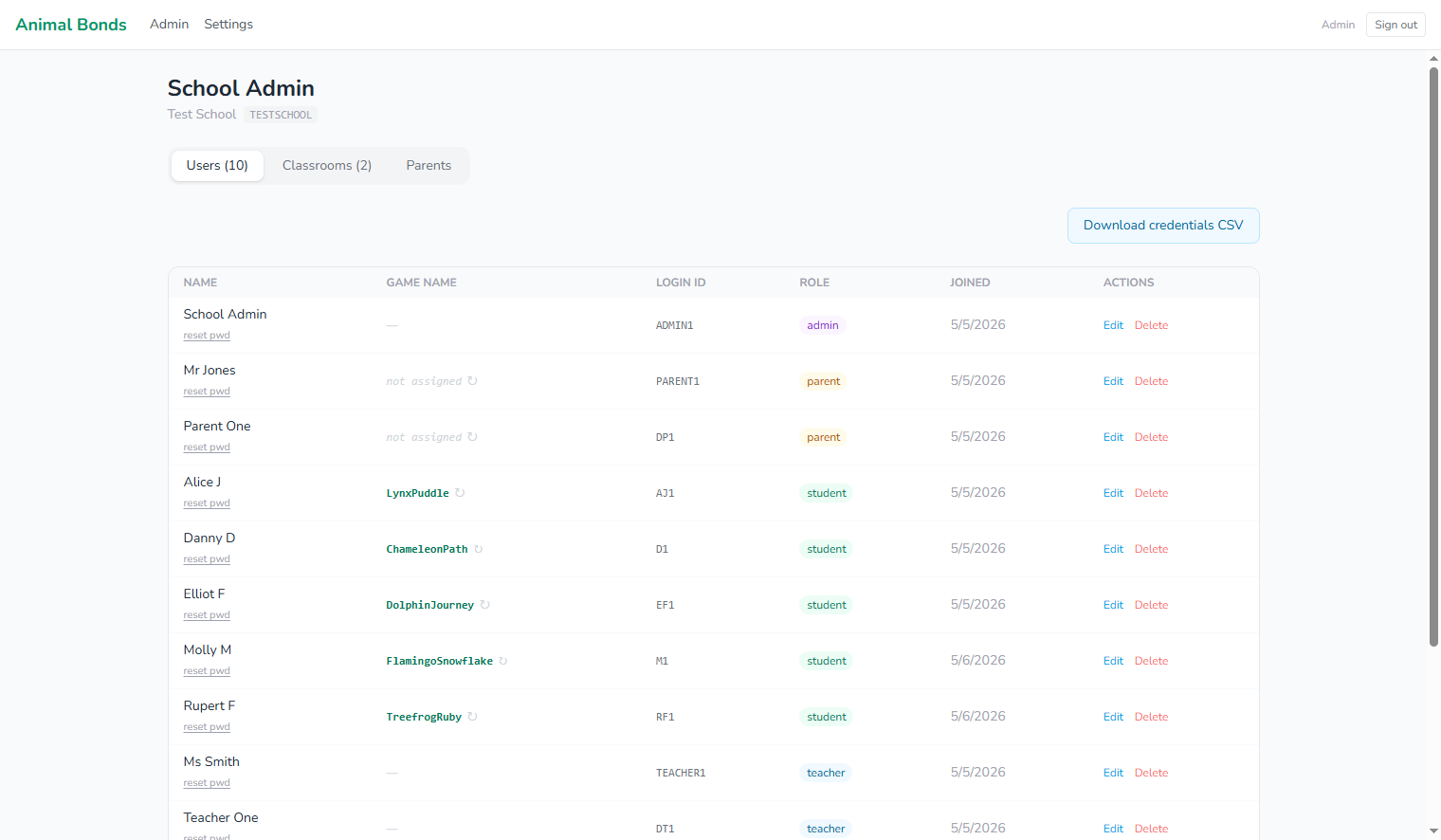Regenerate game name for Parent One
The height and width of the screenshot is (840, 1441).
[x=472, y=437]
